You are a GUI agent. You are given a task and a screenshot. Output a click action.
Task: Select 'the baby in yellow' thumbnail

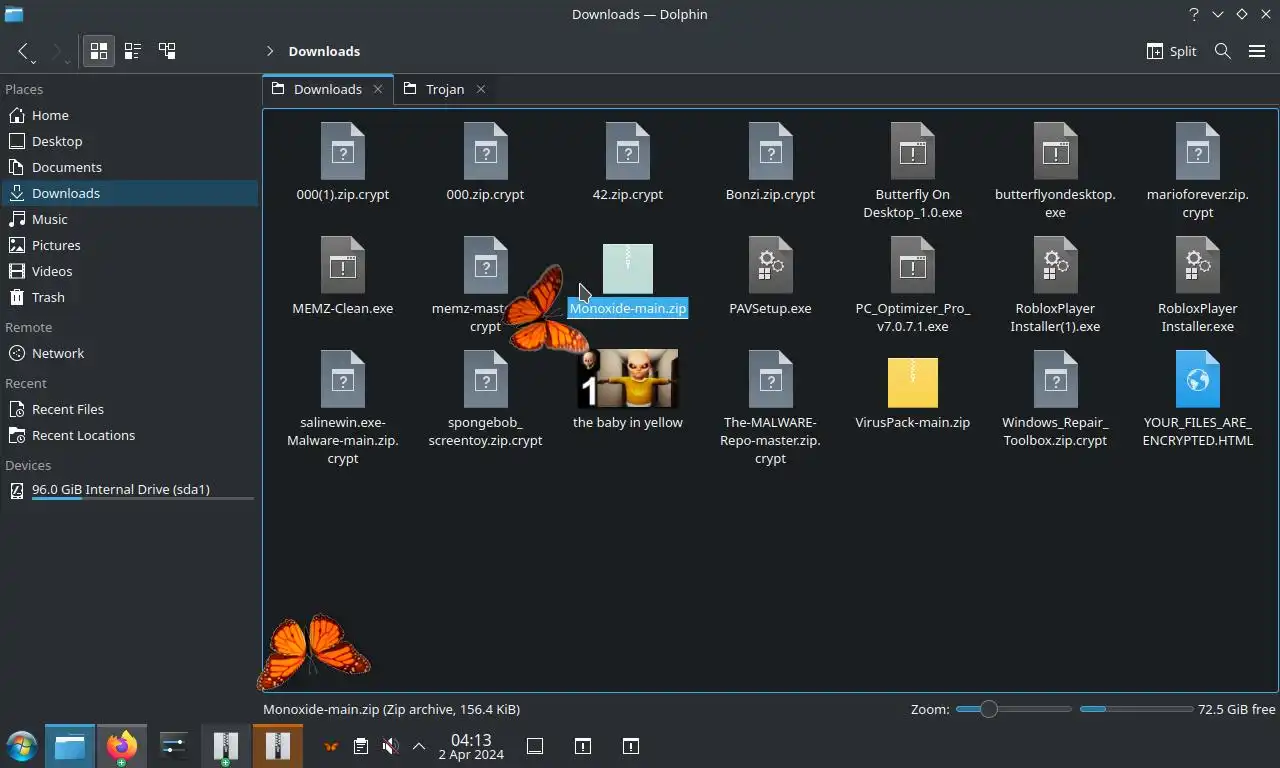coord(628,379)
